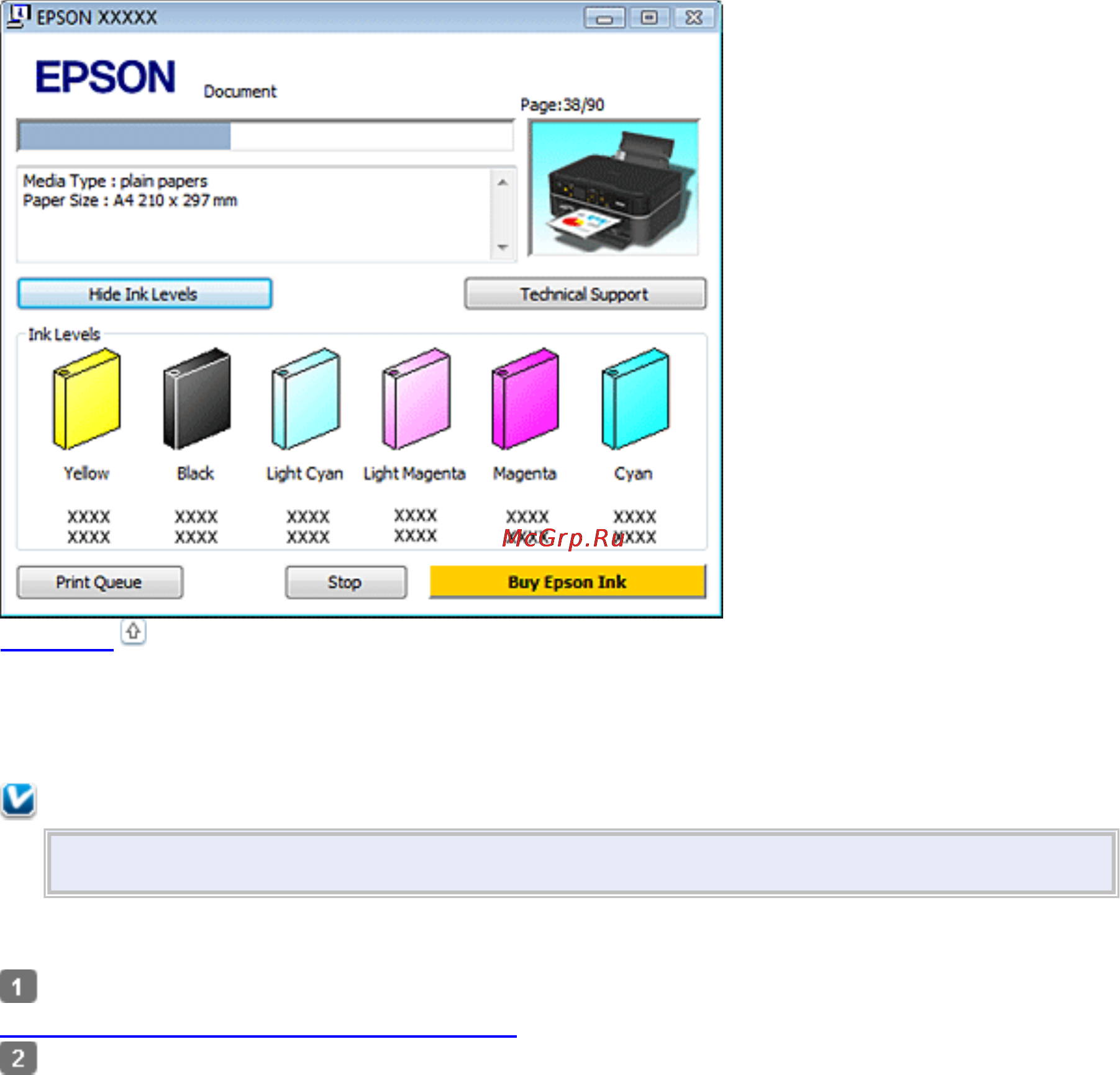The image size is (1120, 1075).
Task: Click the 'Paper Size : A4 210 x 297 mm' text
Action: coord(130,201)
